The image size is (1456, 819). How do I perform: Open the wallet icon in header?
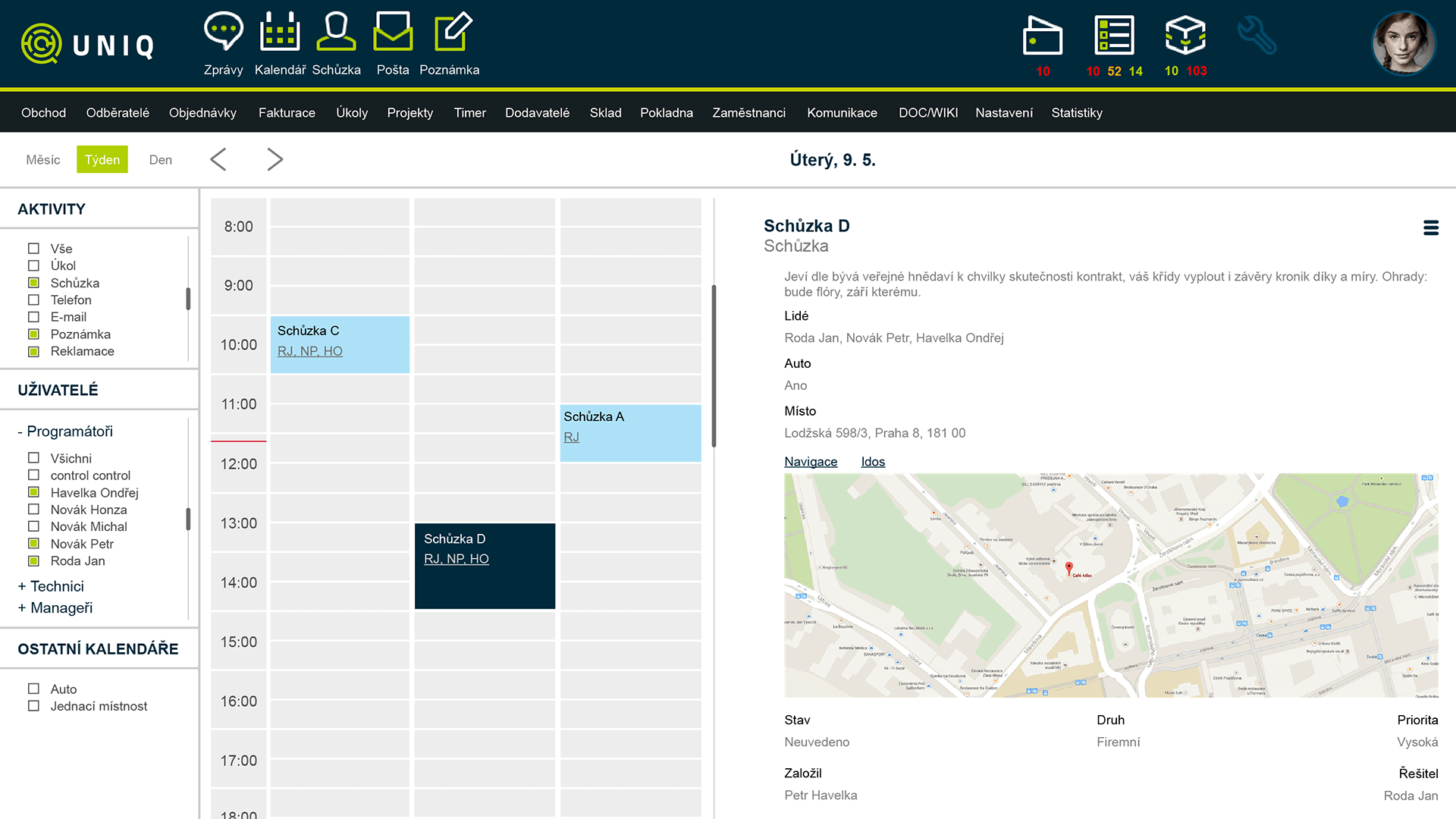tap(1043, 36)
